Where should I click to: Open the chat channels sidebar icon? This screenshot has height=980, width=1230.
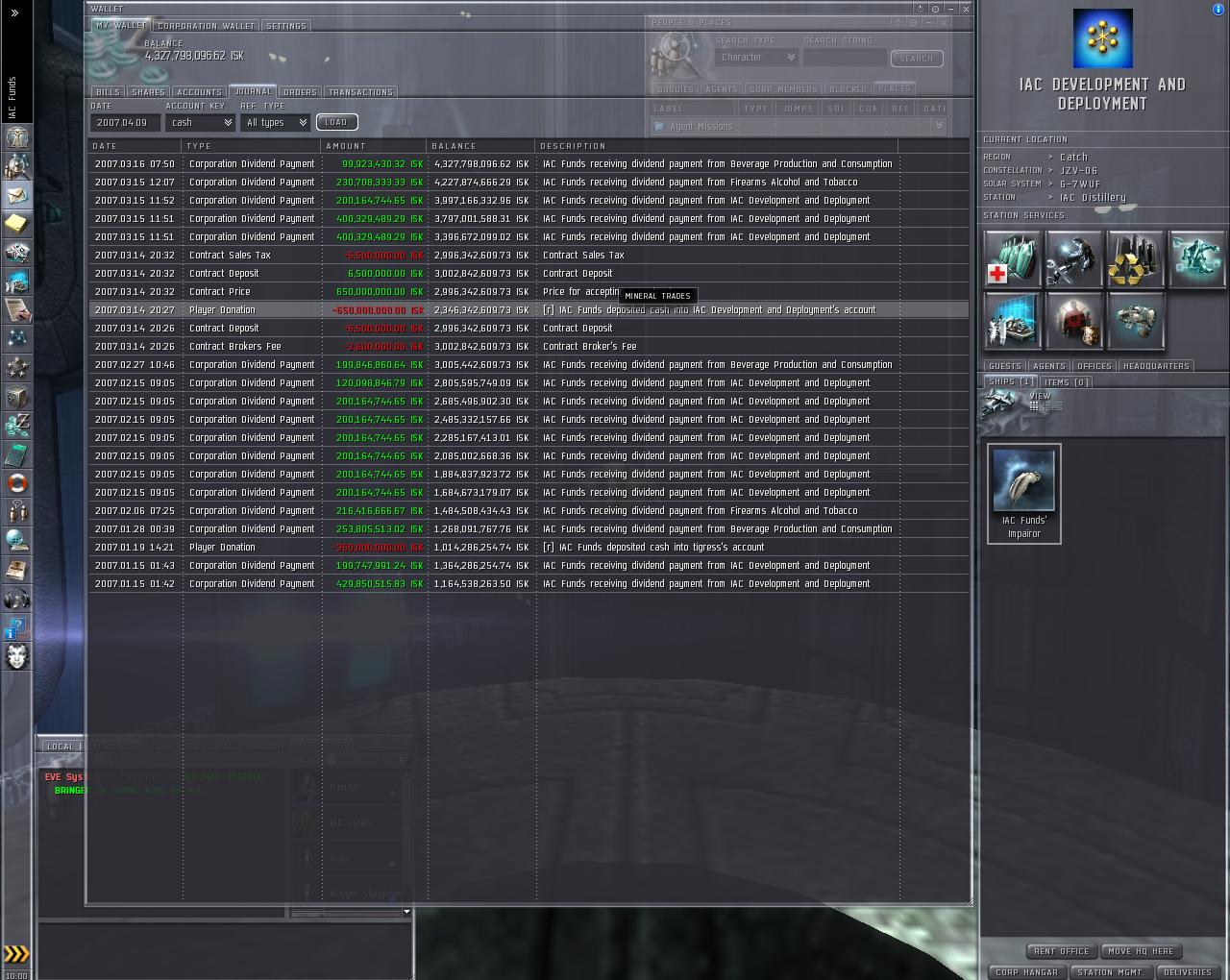click(17, 512)
